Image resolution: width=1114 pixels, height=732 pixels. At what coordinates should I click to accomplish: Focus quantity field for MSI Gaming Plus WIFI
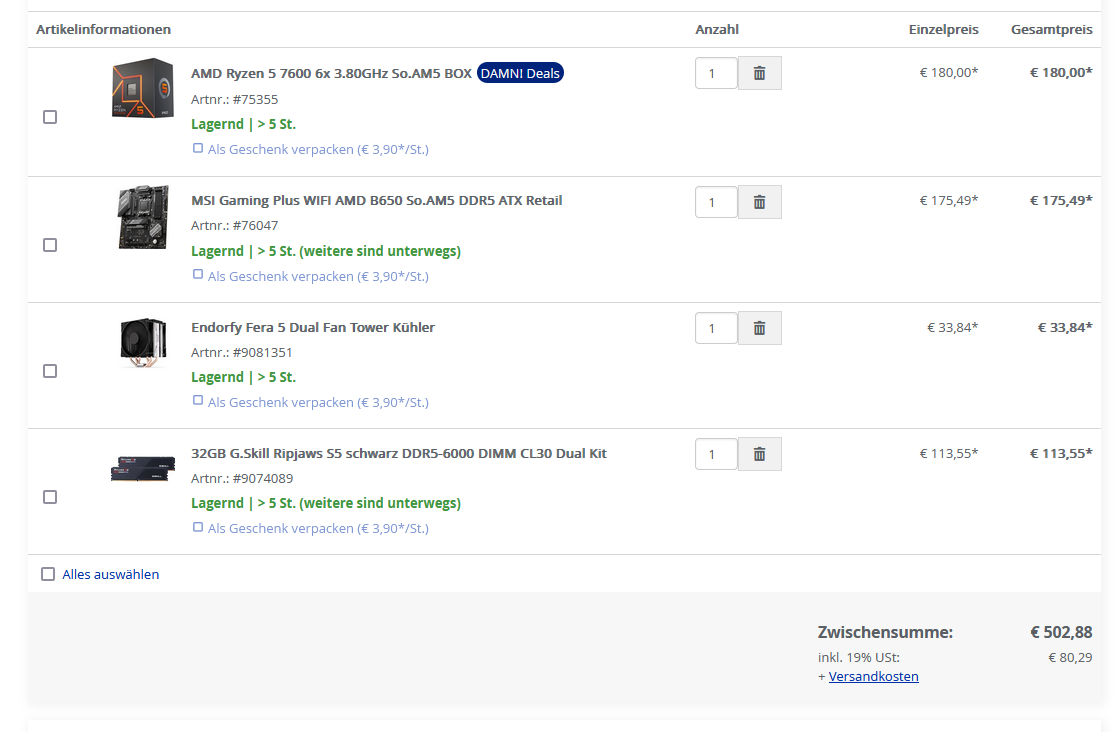[x=716, y=203]
